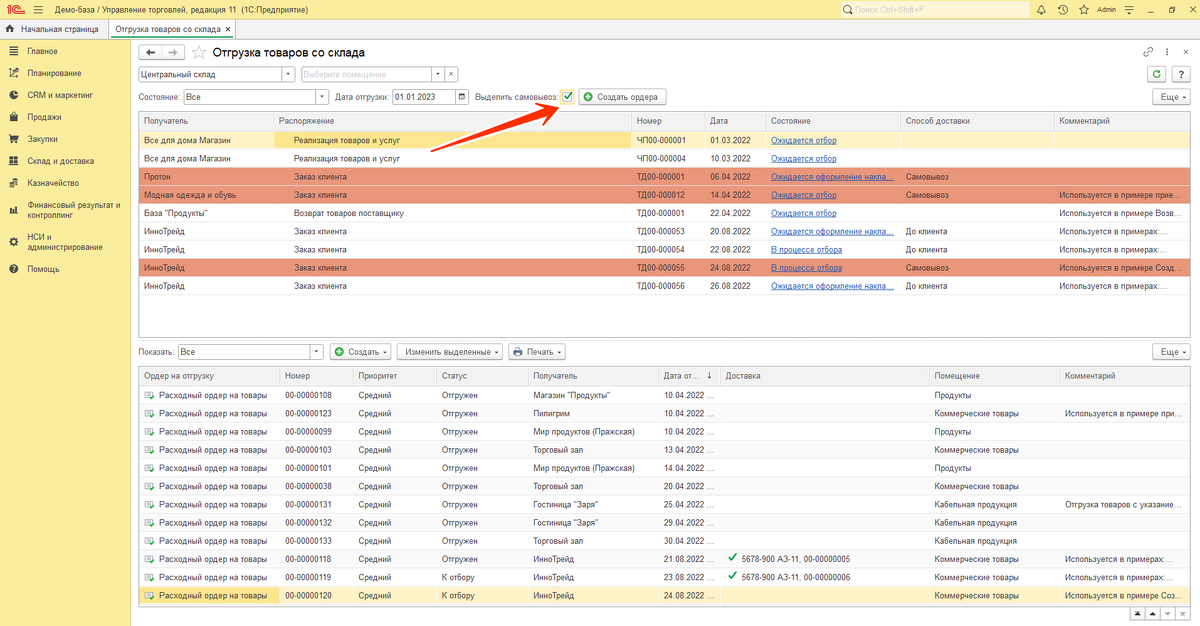Screen dimensions: 1200x626
Task: Switch to Начальная страница tab
Action: 53,29
